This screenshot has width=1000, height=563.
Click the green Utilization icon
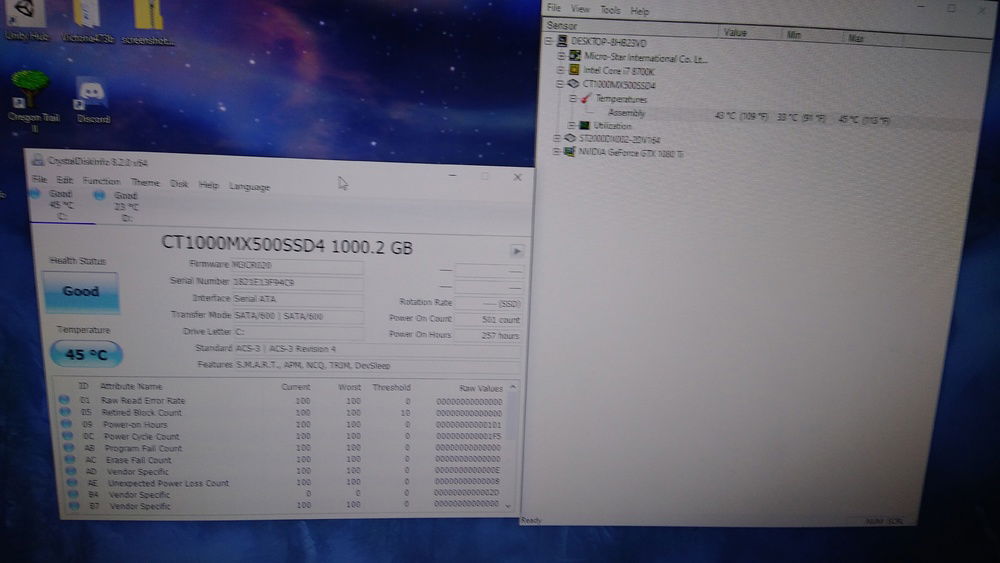tap(584, 125)
